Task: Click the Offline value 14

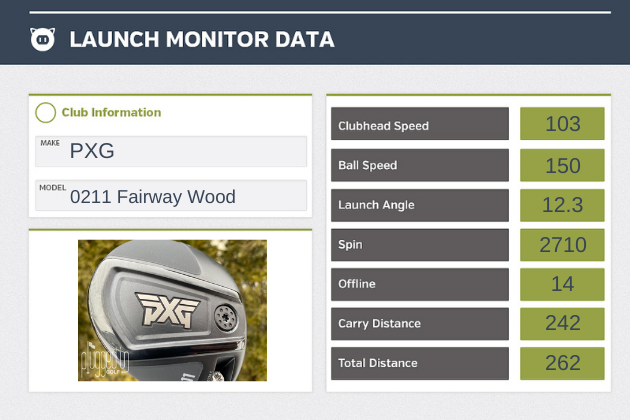Action: pyautogui.click(x=562, y=284)
